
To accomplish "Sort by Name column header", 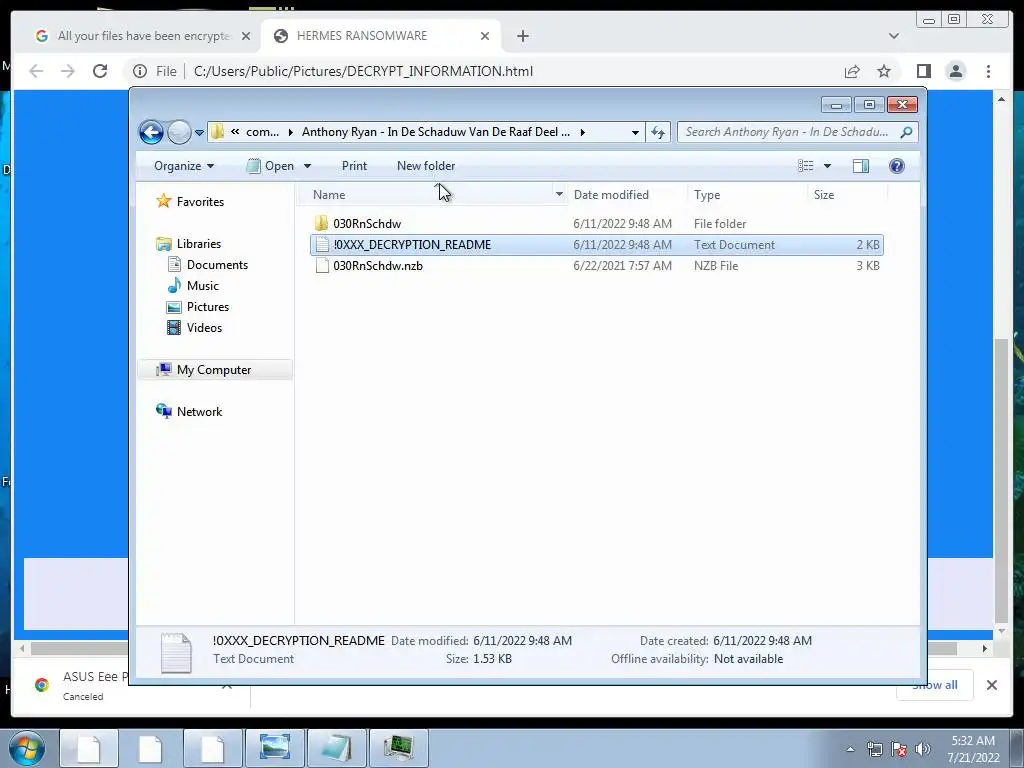I will [x=428, y=195].
